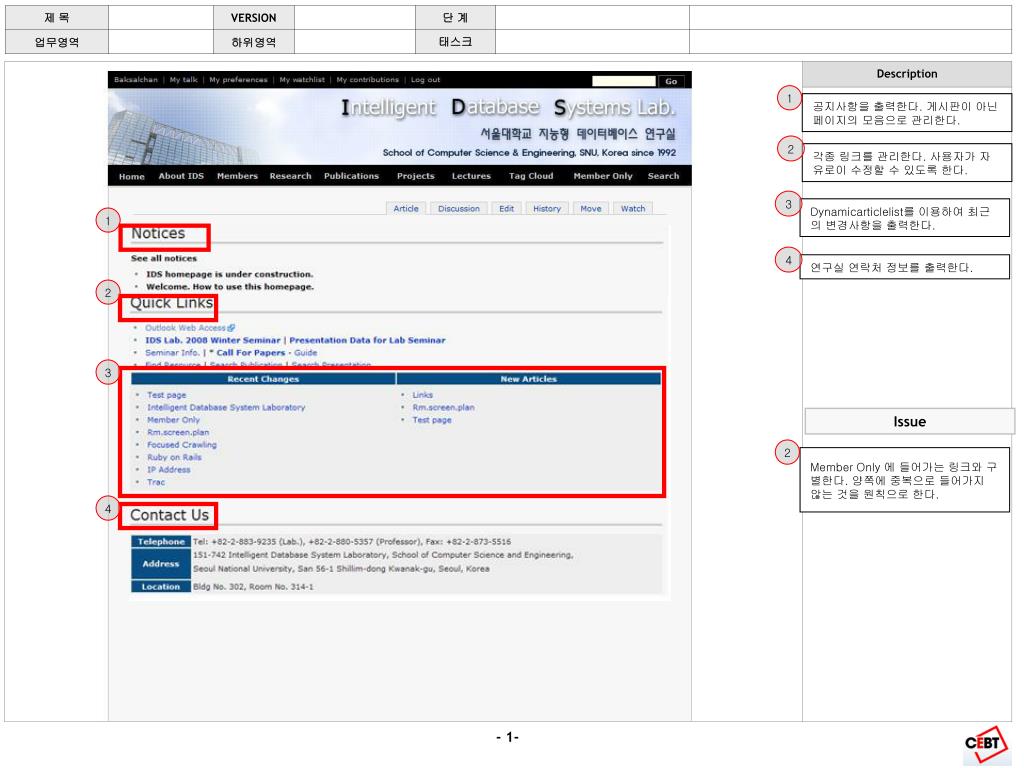Viewport: 1024px width, 768px height.
Task: Switch to the Edit tab
Action: click(x=506, y=208)
